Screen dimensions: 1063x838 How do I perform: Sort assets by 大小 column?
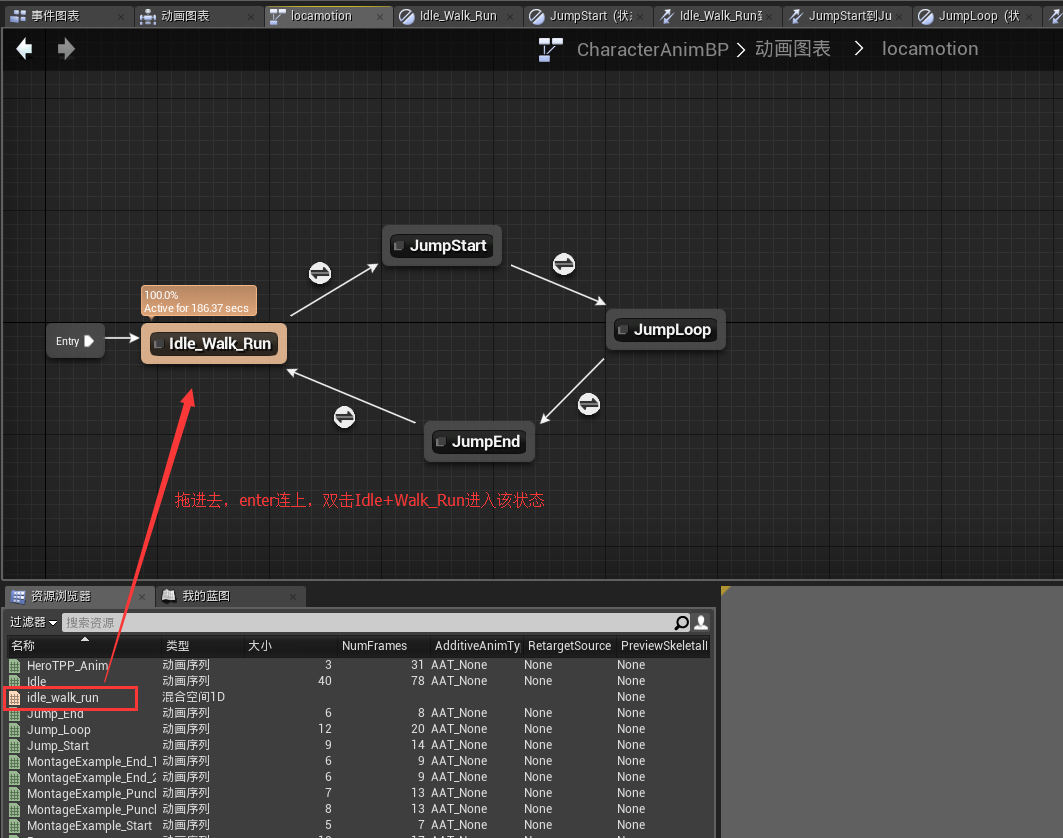point(290,646)
